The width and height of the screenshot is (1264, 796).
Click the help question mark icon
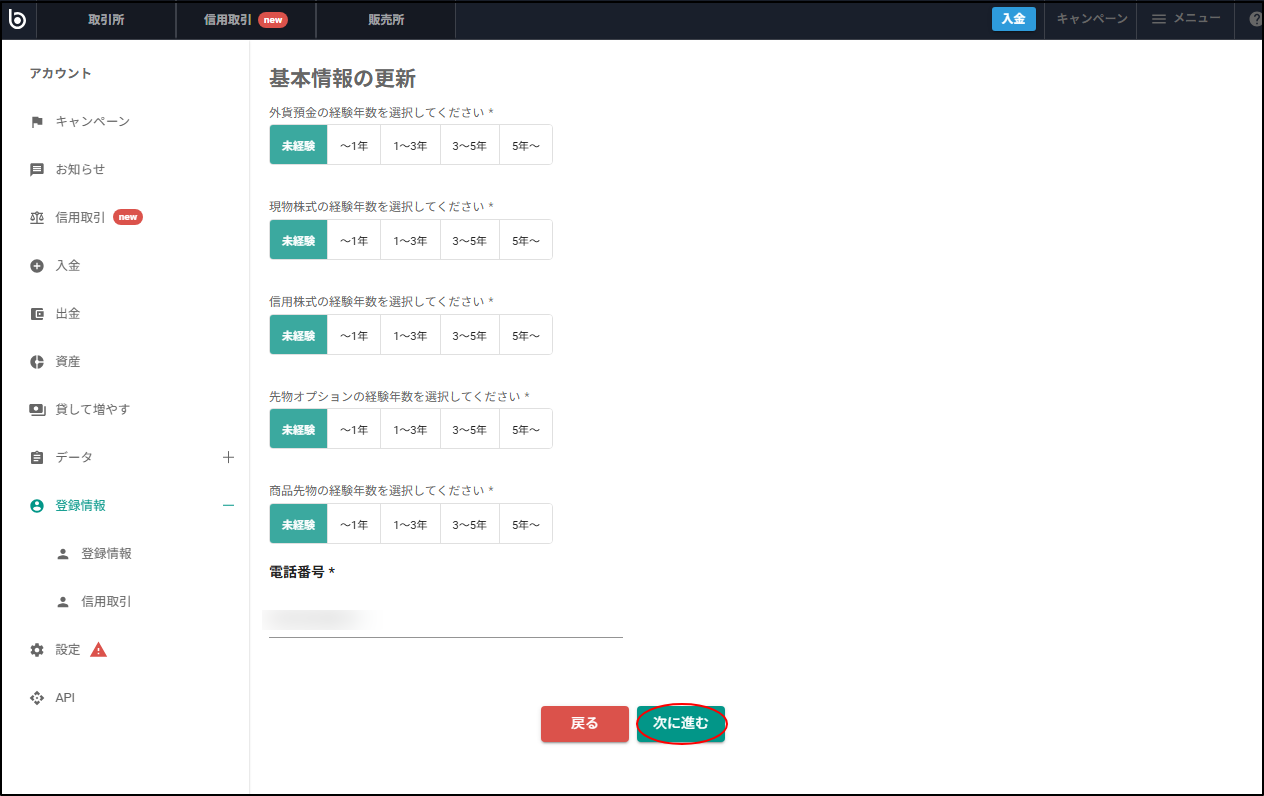click(1256, 19)
